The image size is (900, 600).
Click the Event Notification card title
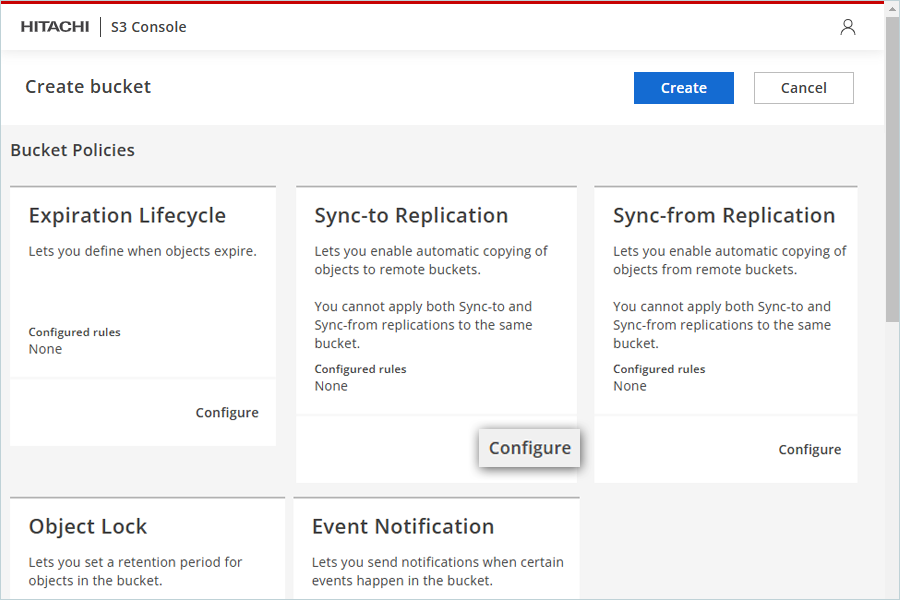pyautogui.click(x=403, y=527)
